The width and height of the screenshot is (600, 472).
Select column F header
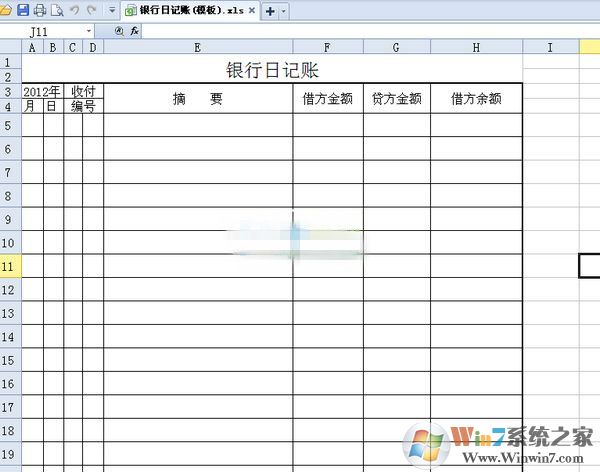[328, 47]
